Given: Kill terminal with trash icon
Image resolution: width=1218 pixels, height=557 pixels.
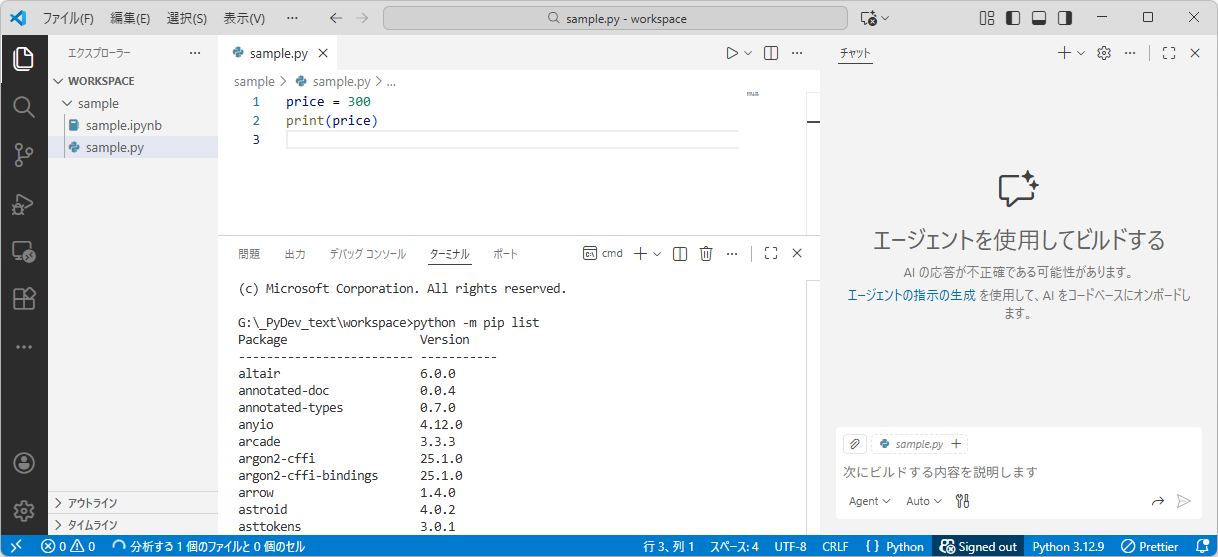Looking at the screenshot, I should (706, 254).
